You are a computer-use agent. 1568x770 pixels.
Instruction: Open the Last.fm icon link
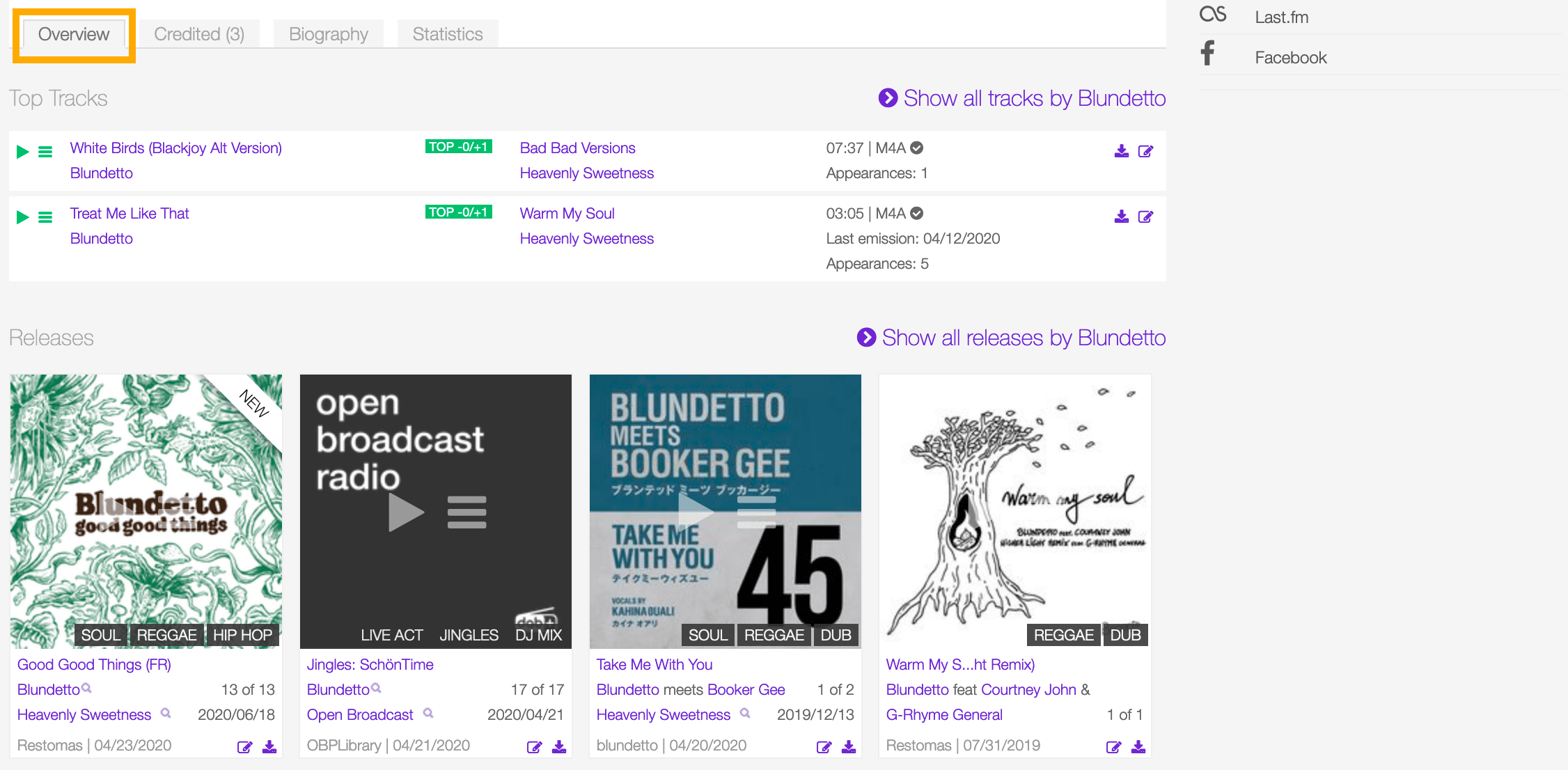tap(1213, 15)
